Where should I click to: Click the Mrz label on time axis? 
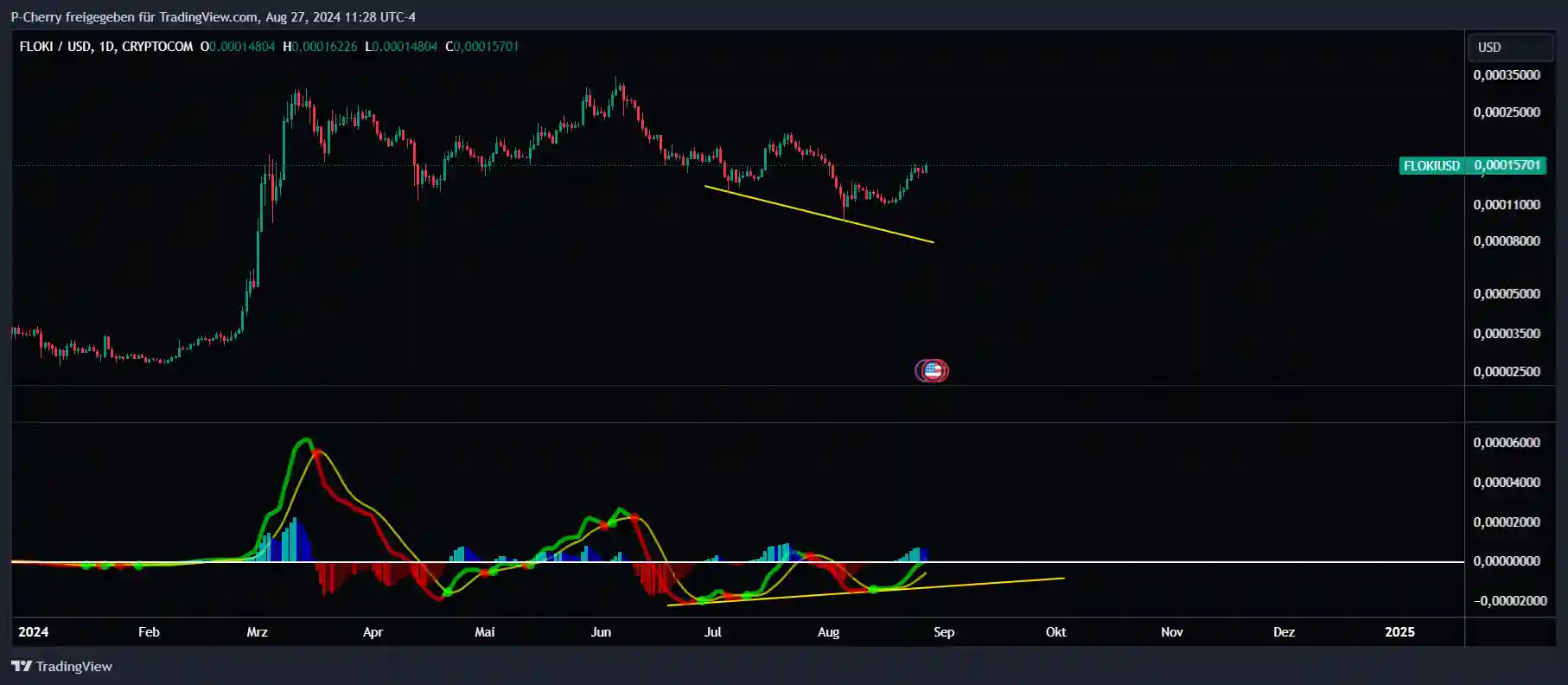pos(257,632)
